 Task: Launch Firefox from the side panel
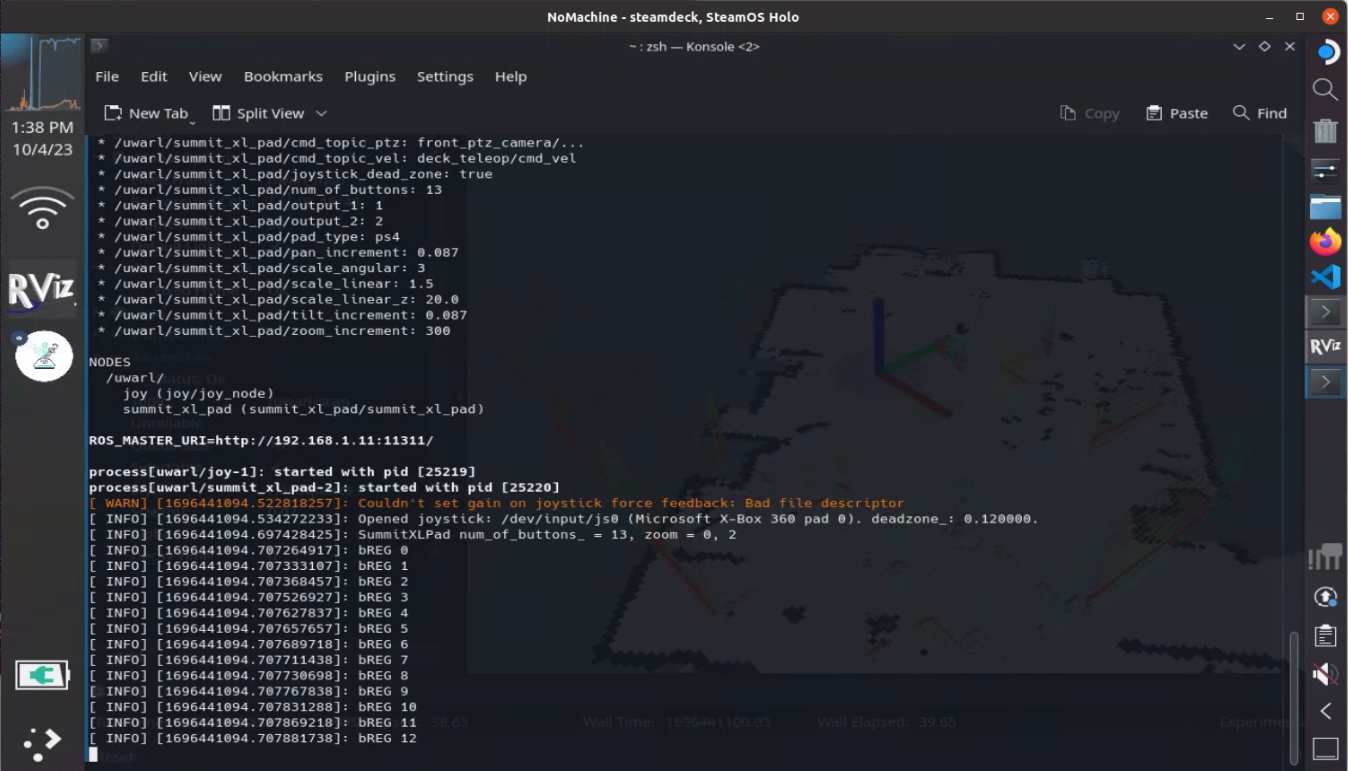pos(1325,242)
